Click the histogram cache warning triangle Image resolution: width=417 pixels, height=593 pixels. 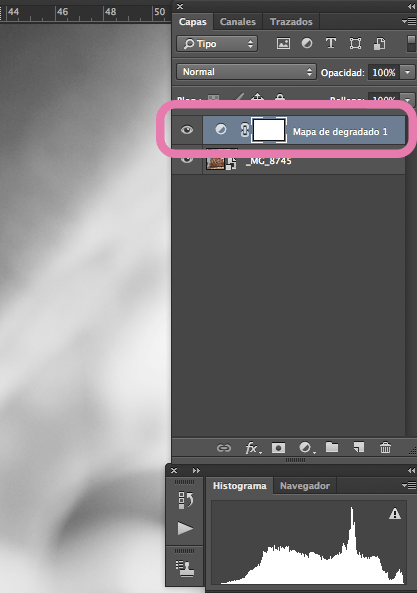click(395, 514)
